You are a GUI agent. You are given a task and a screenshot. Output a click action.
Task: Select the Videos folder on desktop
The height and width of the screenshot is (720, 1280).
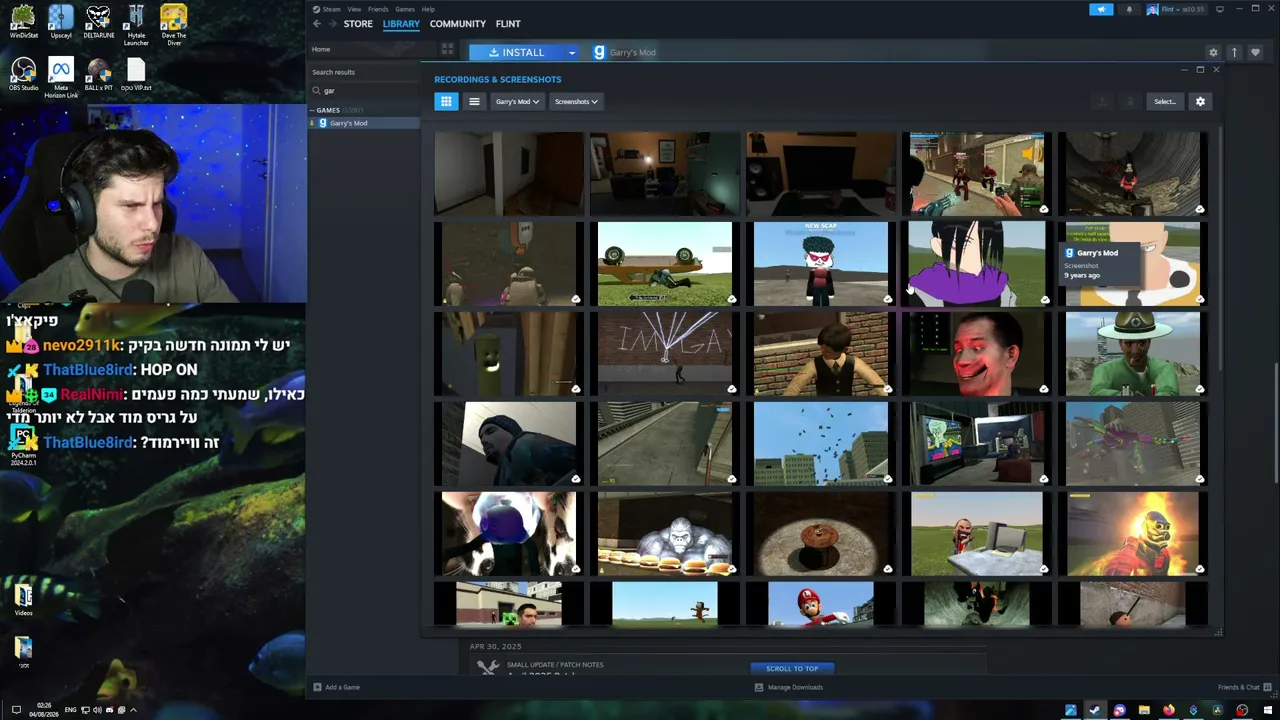tap(23, 598)
